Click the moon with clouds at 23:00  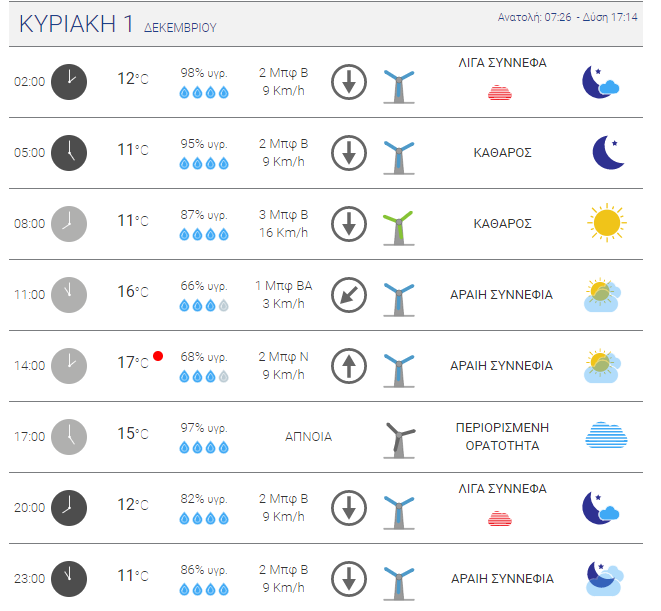(x=605, y=577)
